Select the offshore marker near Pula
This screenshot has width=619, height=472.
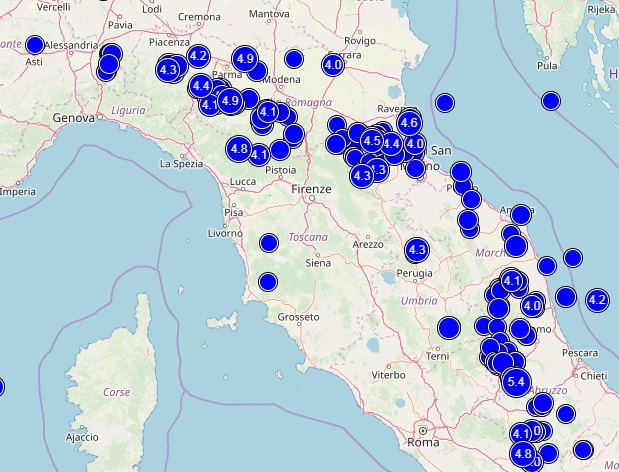pyautogui.click(x=551, y=101)
